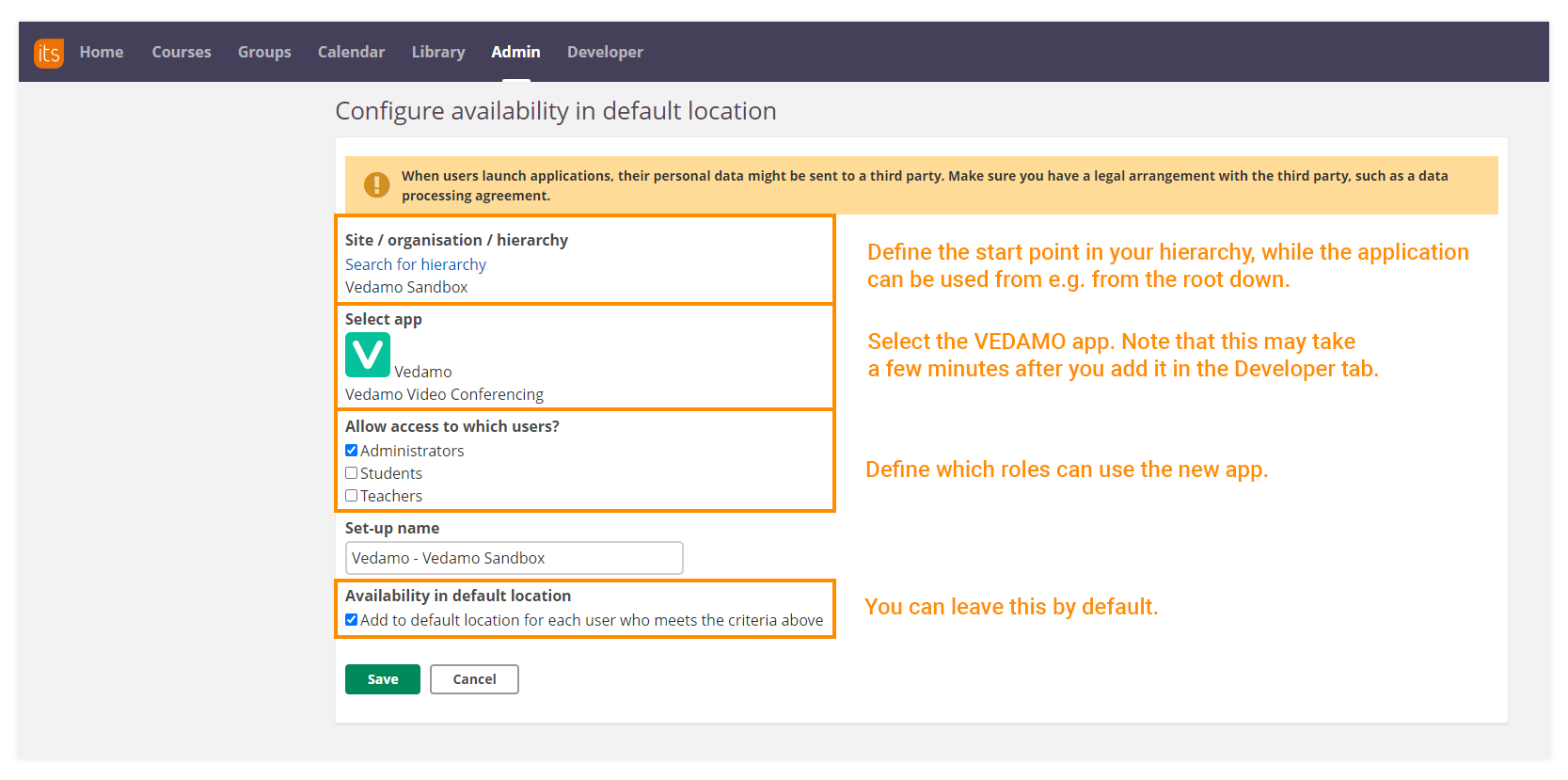The image size is (1568, 780).
Task: Open the Home menu
Action: click(x=102, y=52)
